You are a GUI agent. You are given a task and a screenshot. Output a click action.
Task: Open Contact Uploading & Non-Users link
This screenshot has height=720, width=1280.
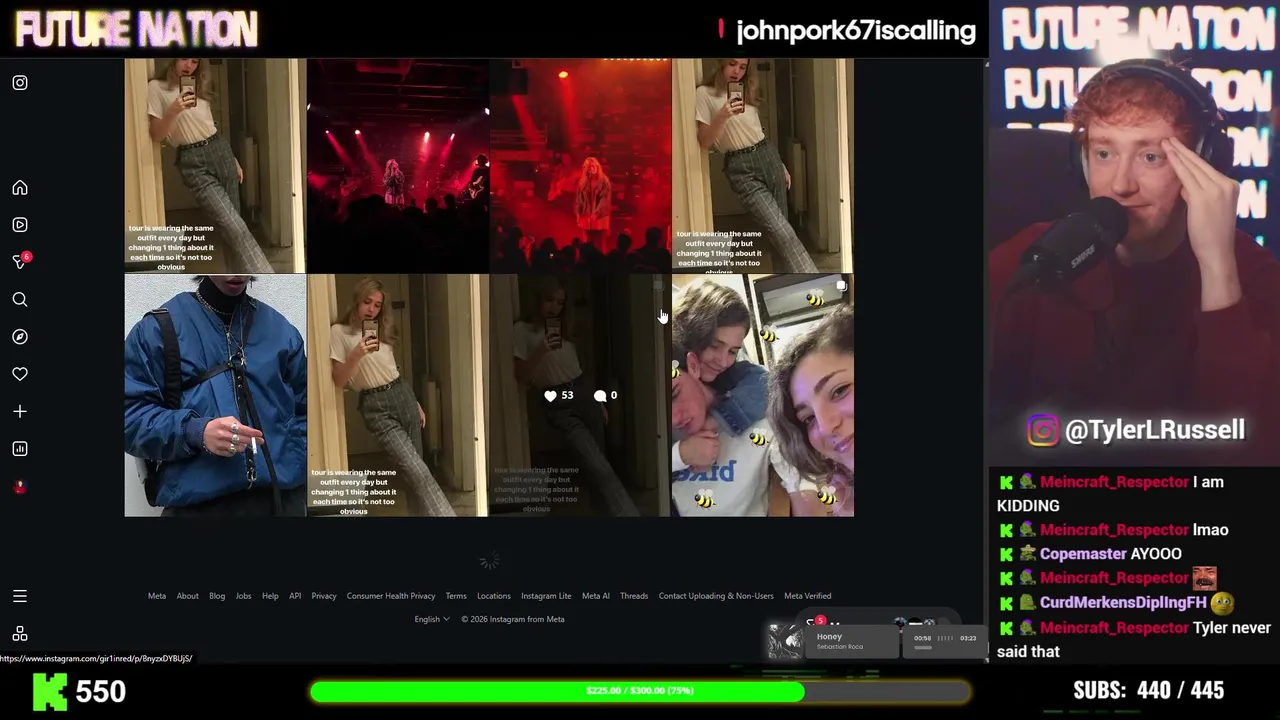[716, 596]
